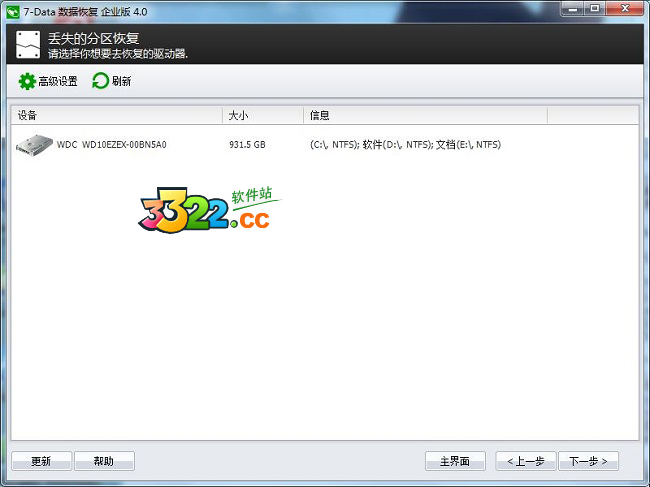Sort by the 设备 column header
Image resolution: width=650 pixels, height=487 pixels.
click(117, 115)
